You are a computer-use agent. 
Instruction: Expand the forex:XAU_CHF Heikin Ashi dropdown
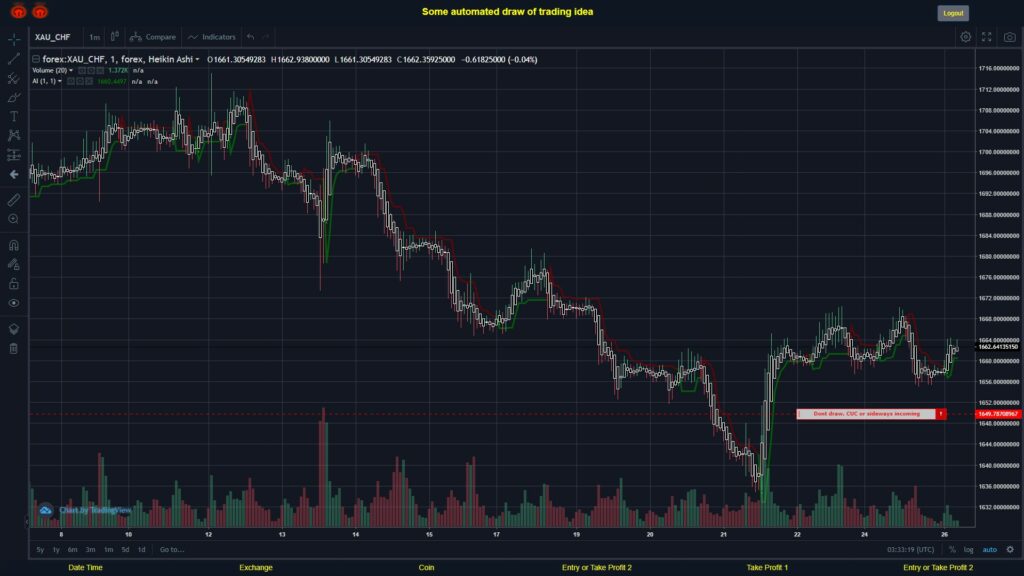[197, 59]
